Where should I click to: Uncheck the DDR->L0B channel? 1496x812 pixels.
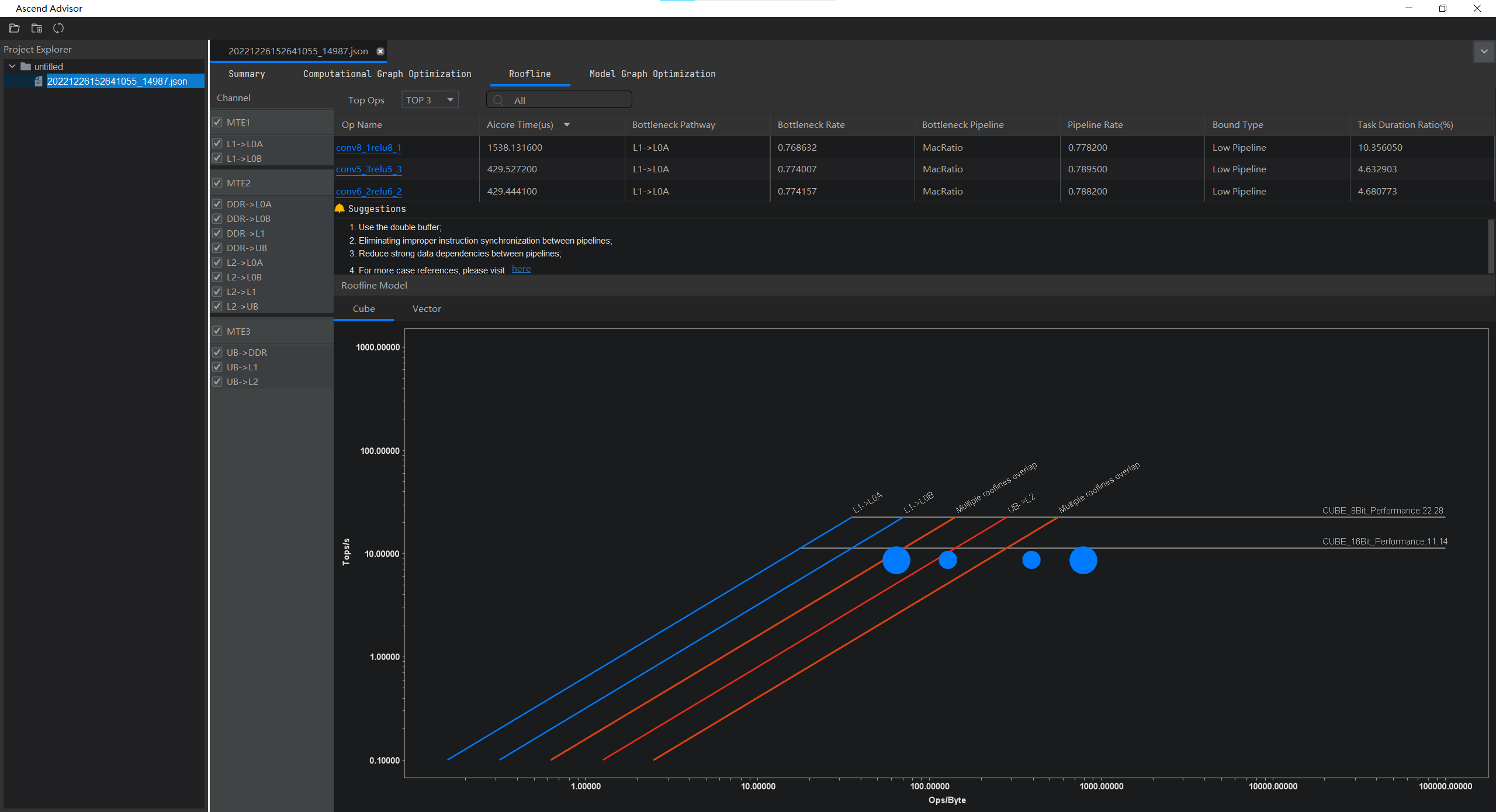click(217, 218)
